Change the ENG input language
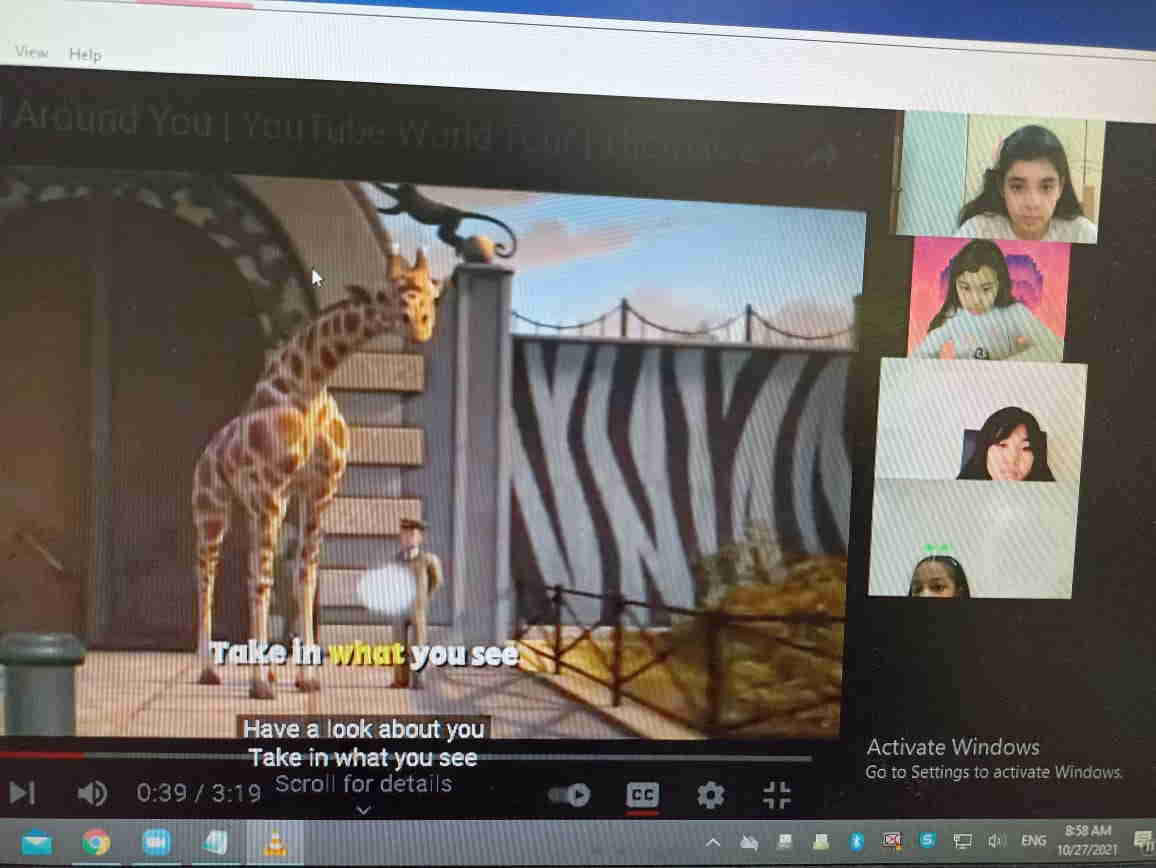 pos(1033,840)
